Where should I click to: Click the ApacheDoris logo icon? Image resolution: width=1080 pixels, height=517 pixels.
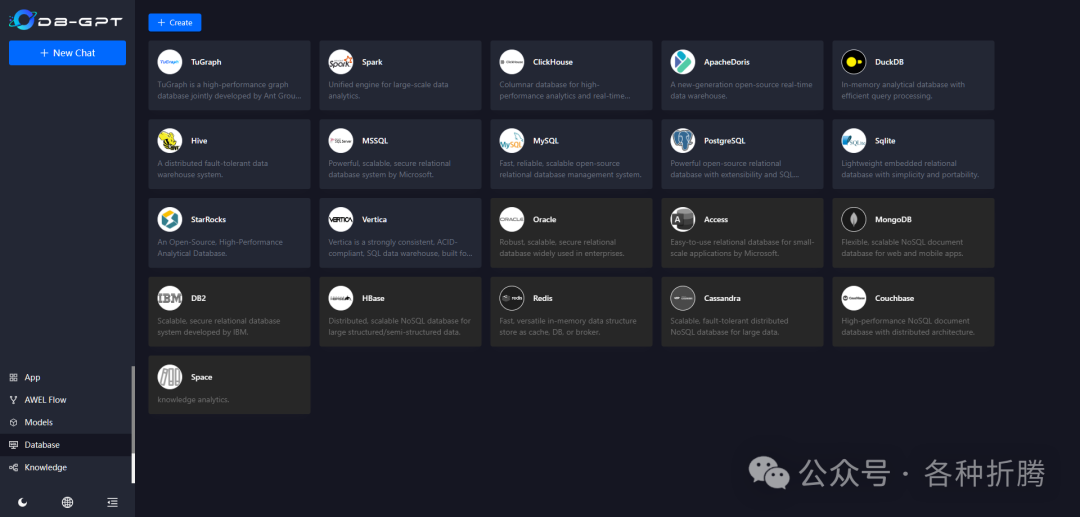click(x=683, y=62)
